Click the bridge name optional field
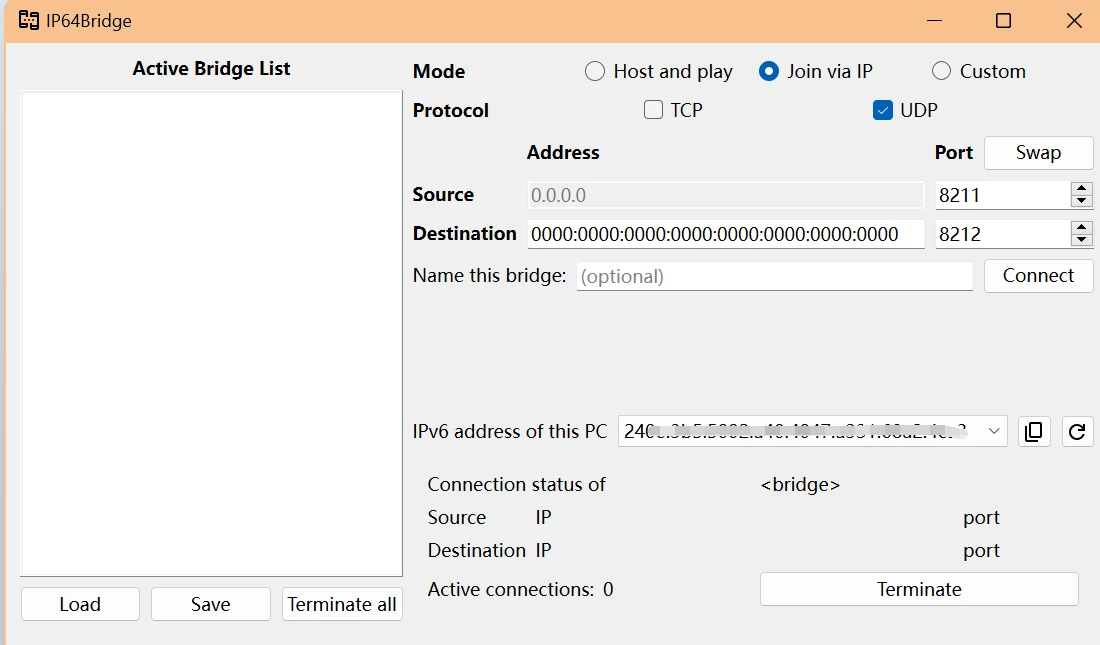The width and height of the screenshot is (1100, 645). point(774,276)
